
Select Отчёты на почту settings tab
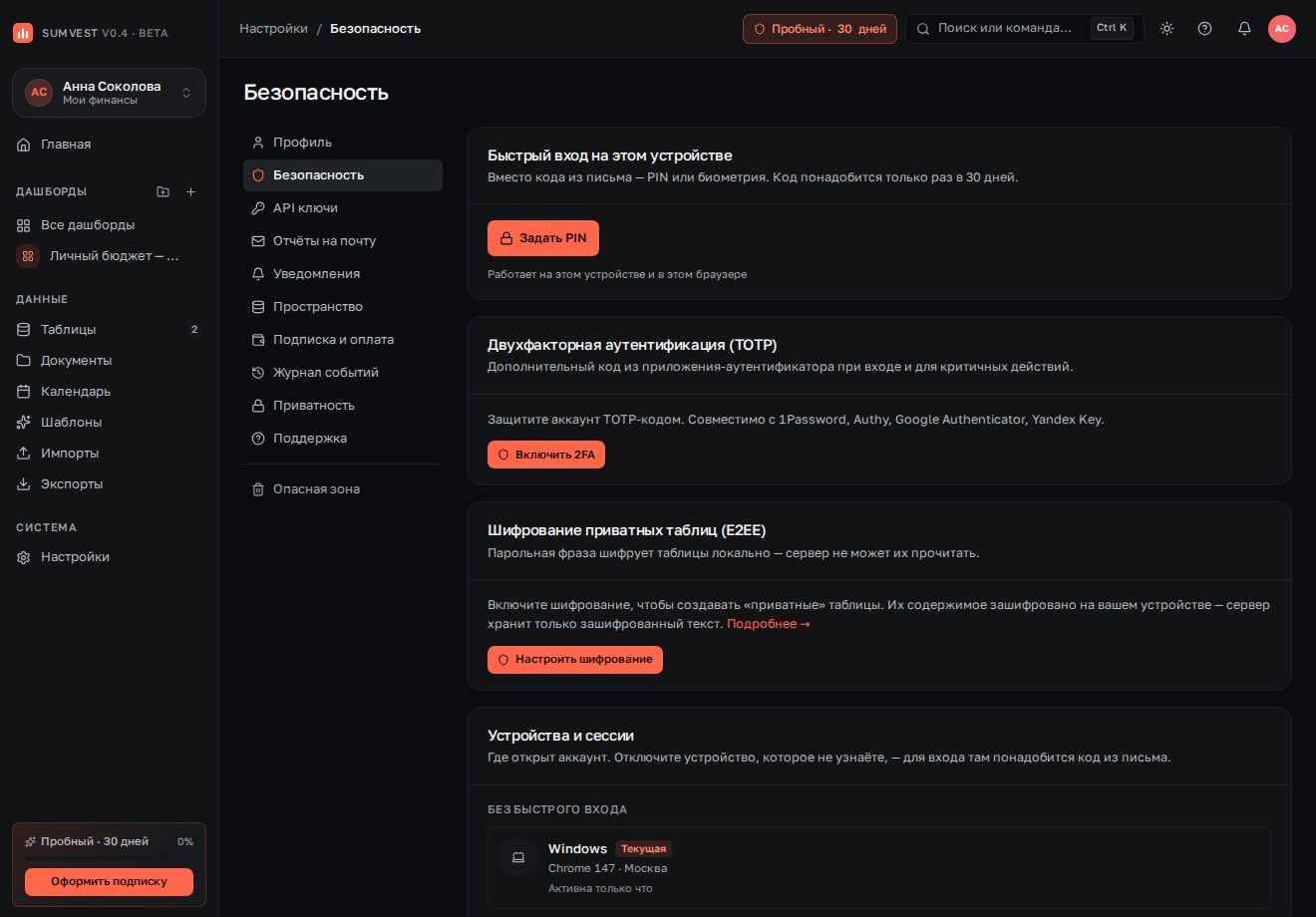click(343, 241)
